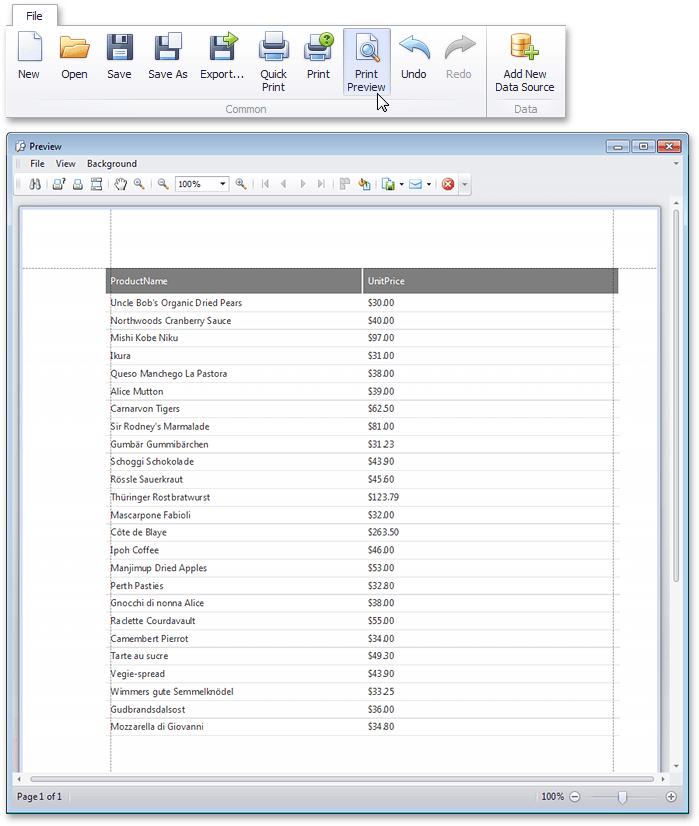Click the vertical scrollbar thumb in preview
Screen dimensions: 699x826
pos(676,395)
